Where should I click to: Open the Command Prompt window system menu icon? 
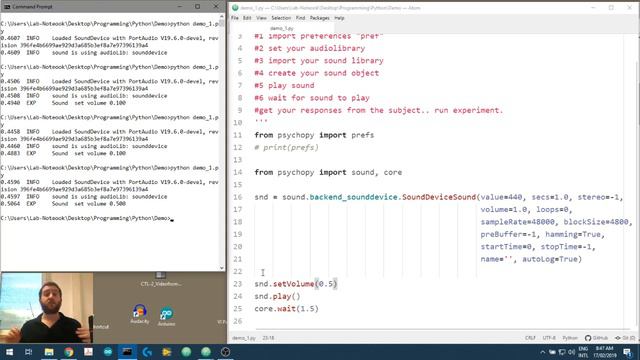click(7, 7)
